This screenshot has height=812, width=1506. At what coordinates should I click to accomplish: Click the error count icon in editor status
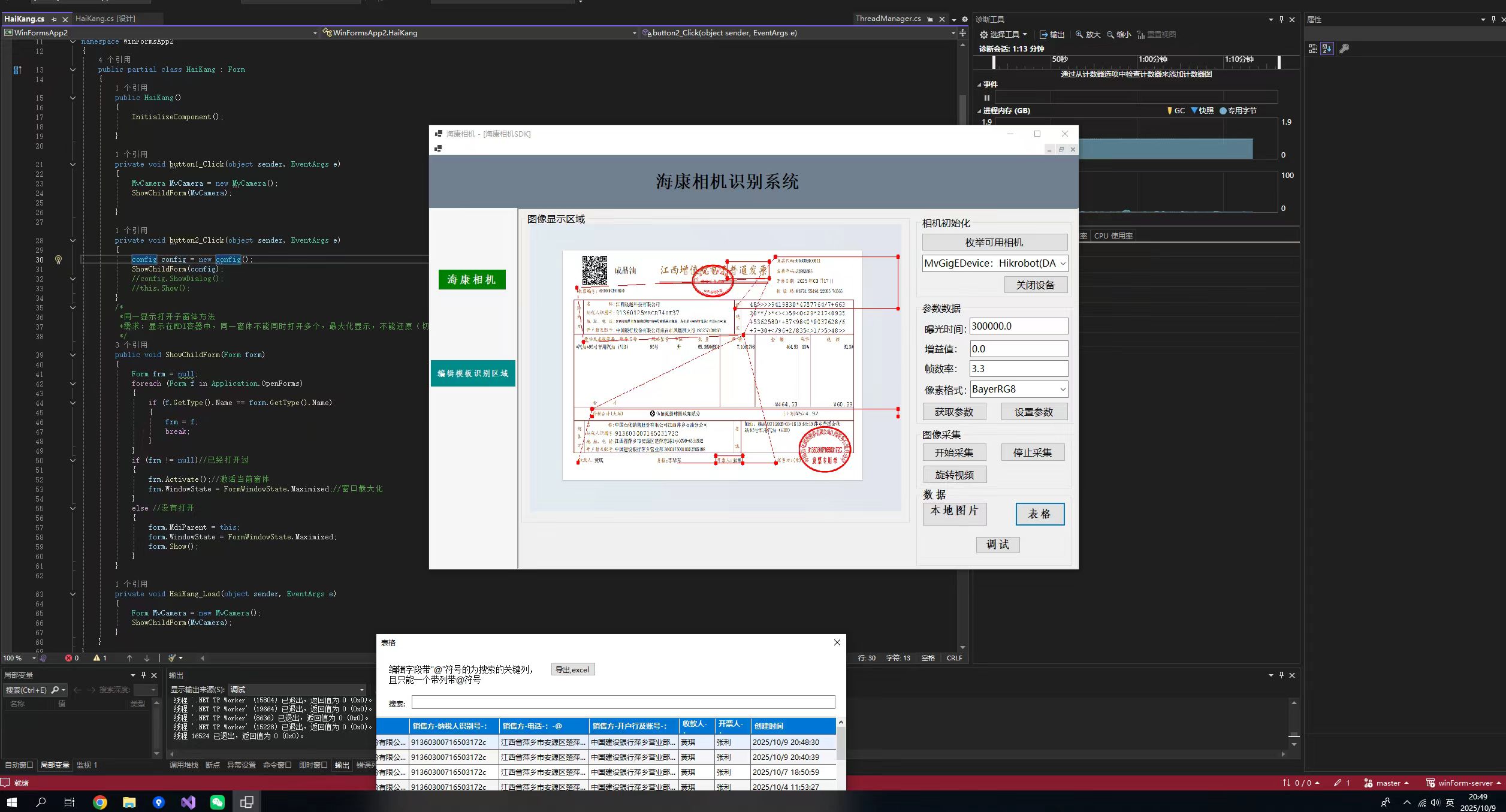(68, 658)
